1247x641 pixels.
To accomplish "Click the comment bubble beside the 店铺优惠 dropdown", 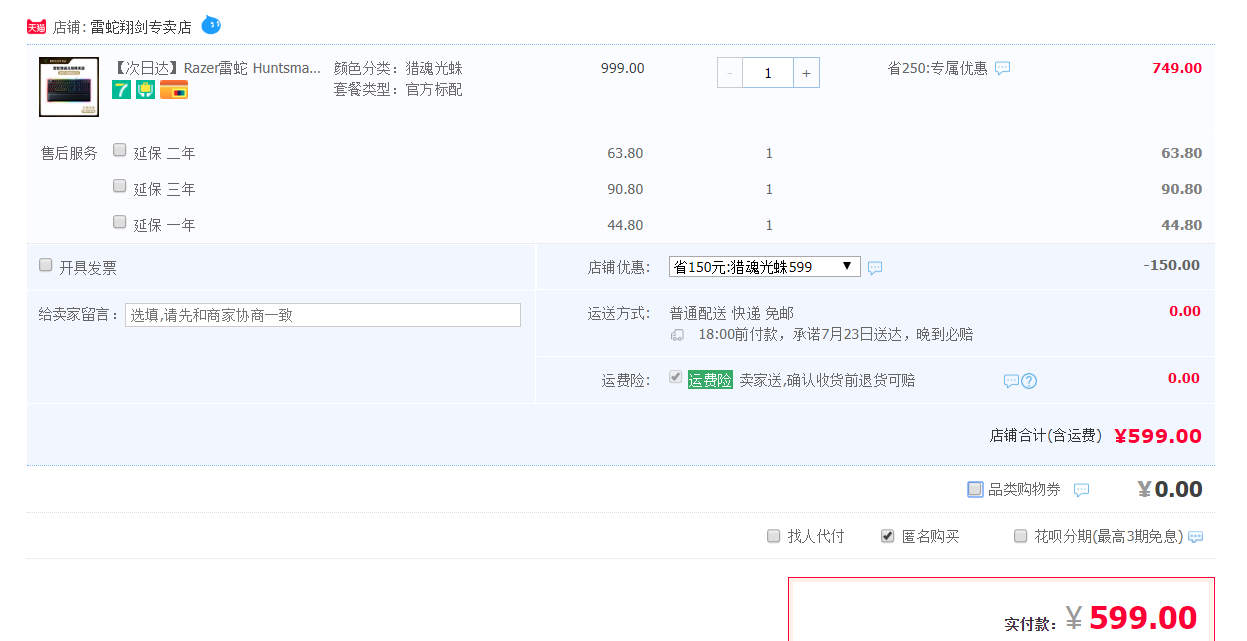I will click(875, 268).
